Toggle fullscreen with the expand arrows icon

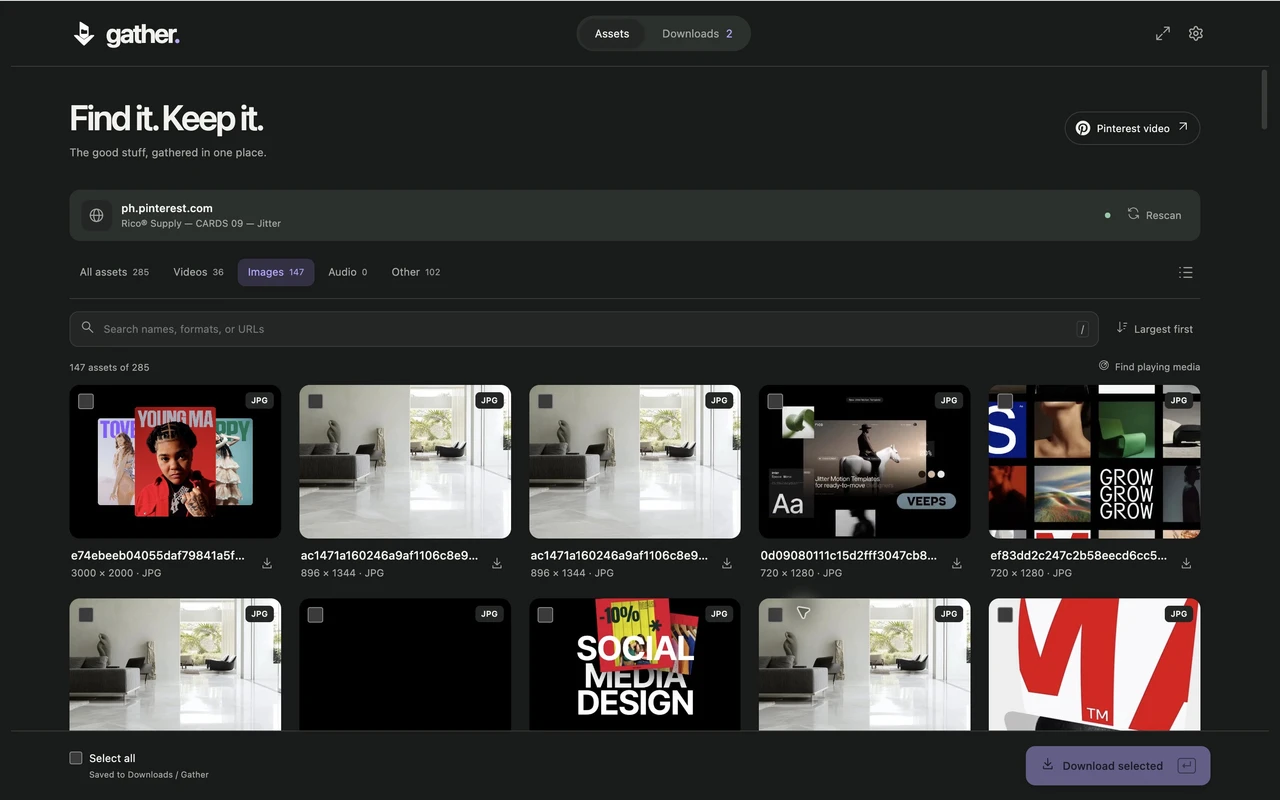point(1163,33)
